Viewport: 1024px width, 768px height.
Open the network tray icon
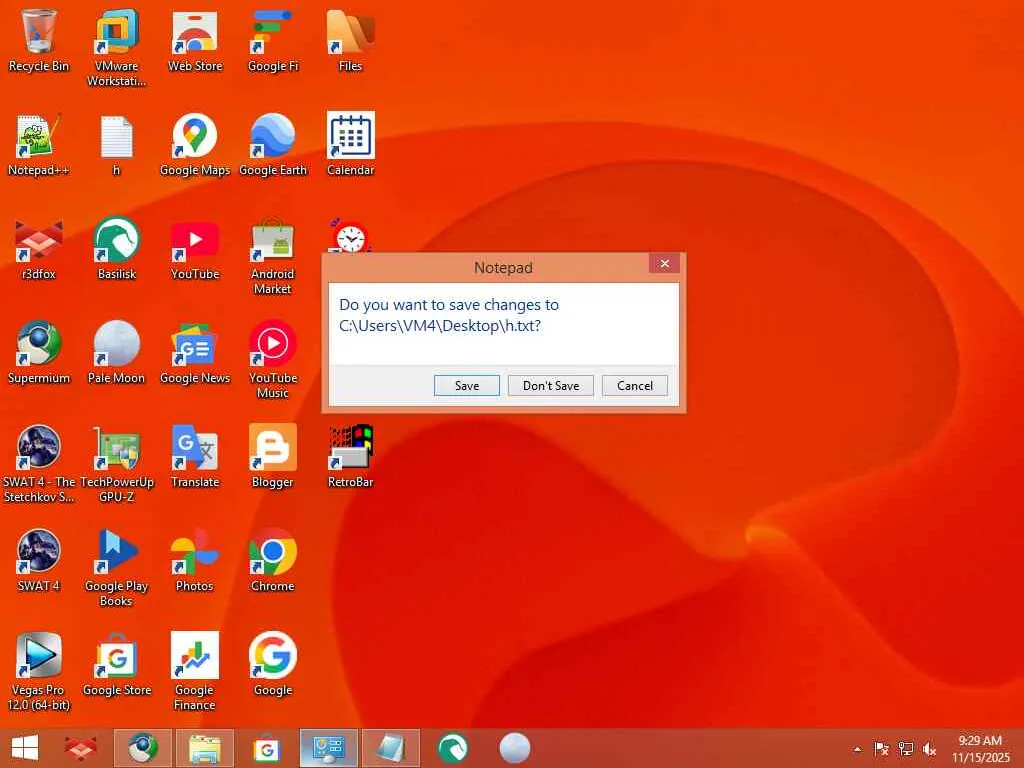pos(905,749)
